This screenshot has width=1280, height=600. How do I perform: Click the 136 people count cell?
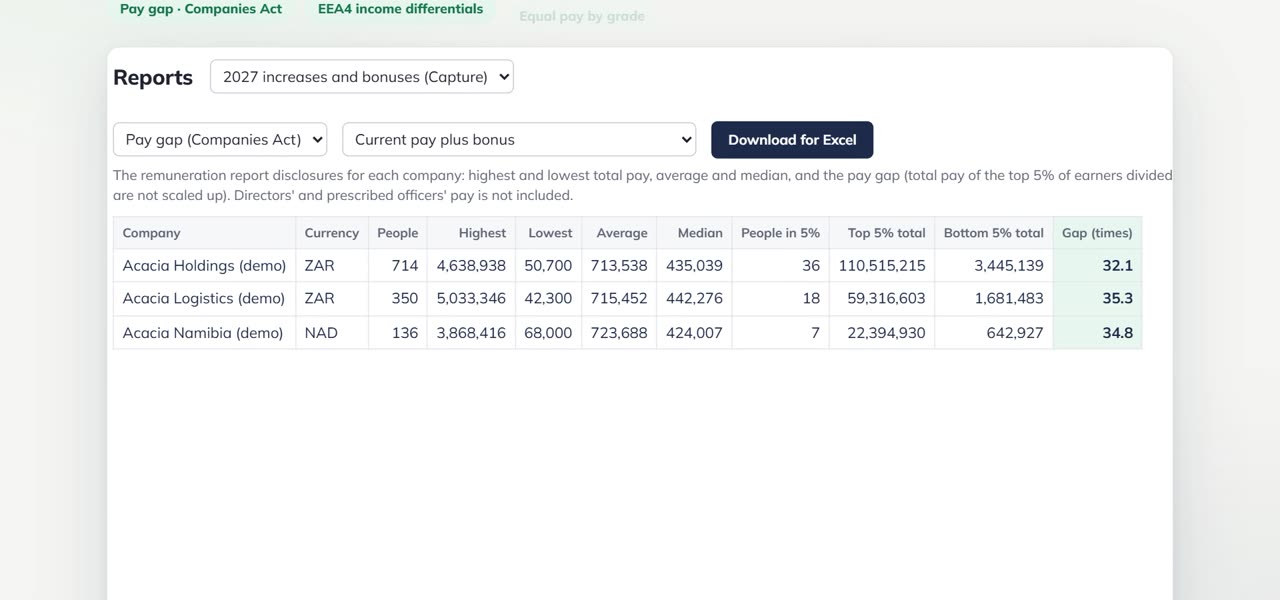pos(398,333)
